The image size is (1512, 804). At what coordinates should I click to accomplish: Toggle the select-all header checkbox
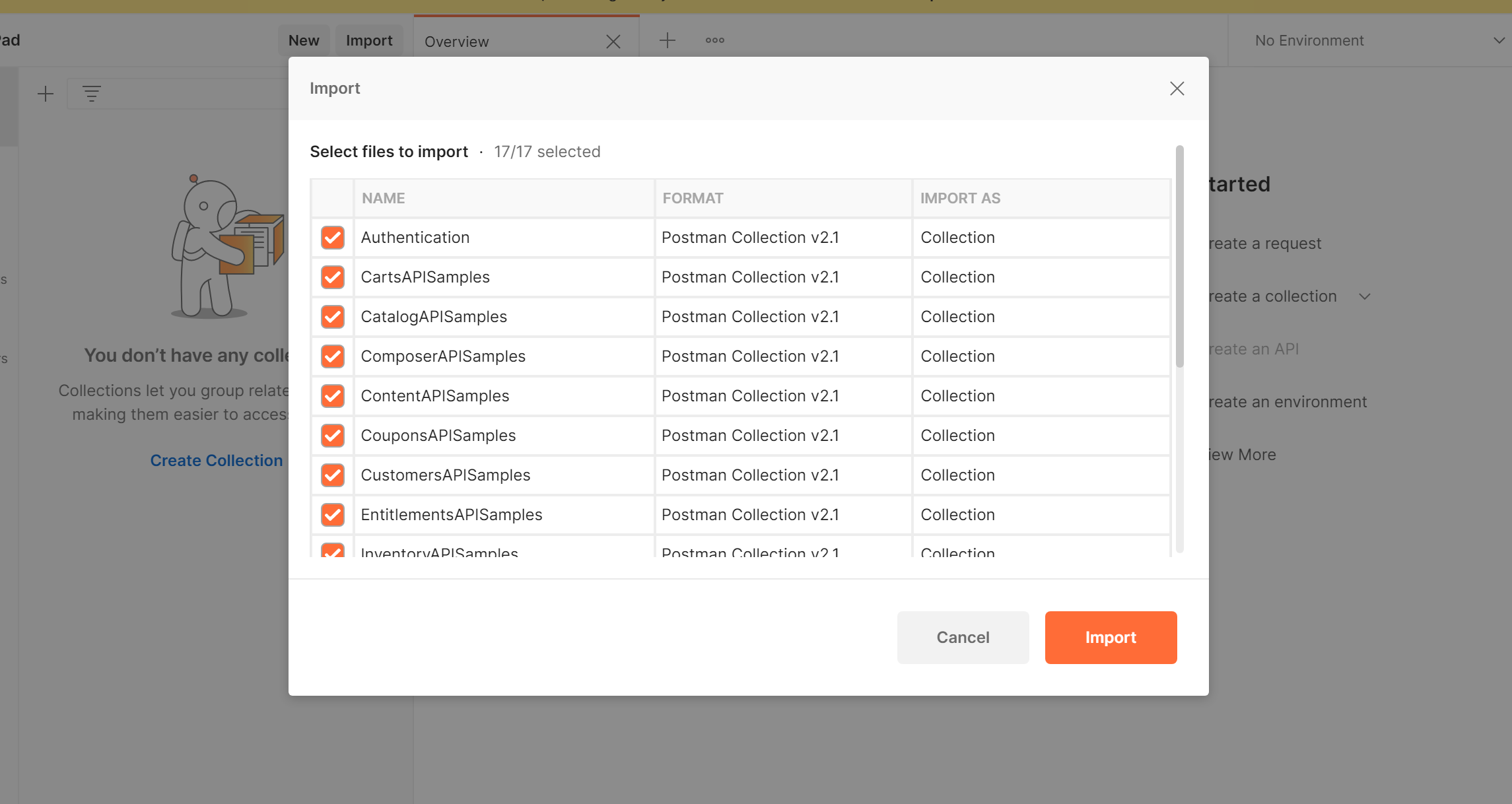tap(333, 198)
